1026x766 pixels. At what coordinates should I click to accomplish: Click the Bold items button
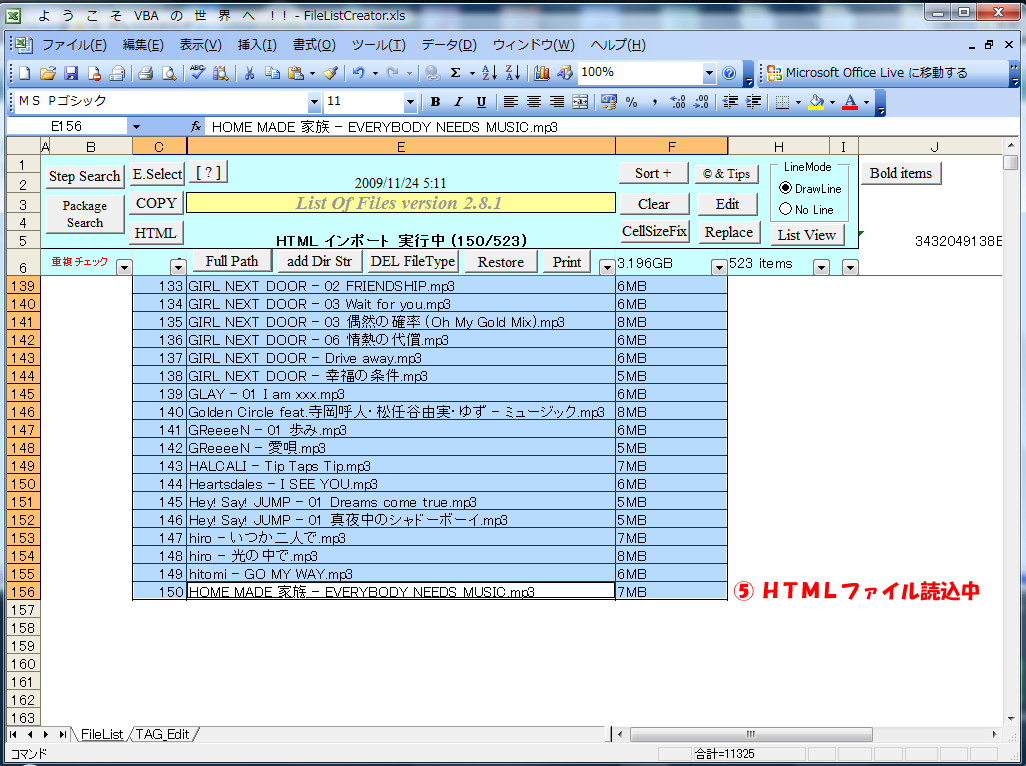900,173
